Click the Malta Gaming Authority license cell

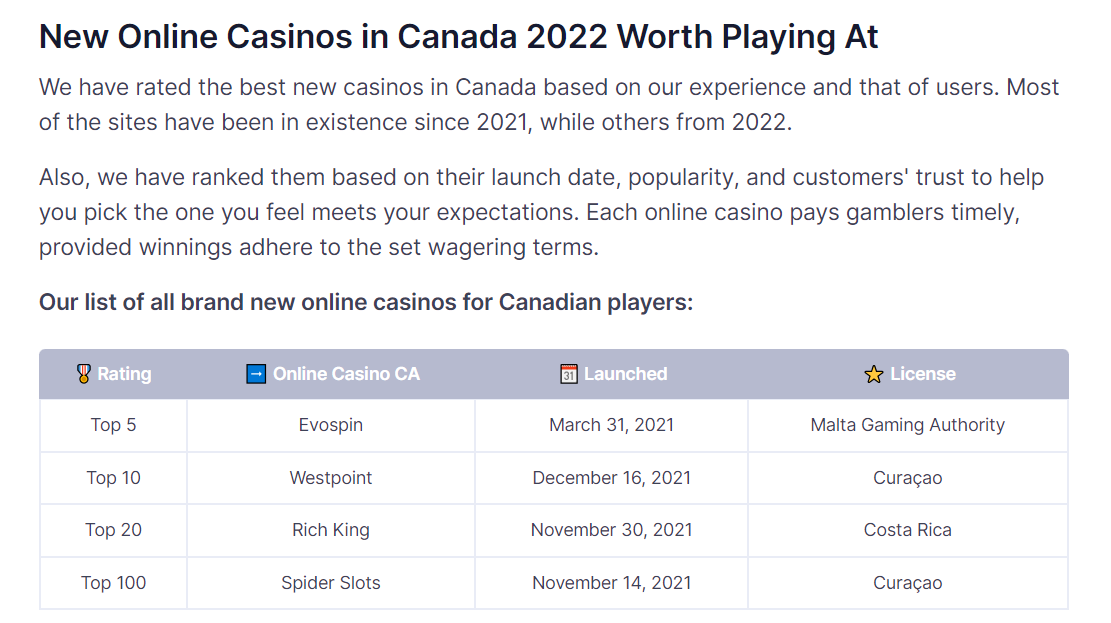pyautogui.click(x=908, y=425)
